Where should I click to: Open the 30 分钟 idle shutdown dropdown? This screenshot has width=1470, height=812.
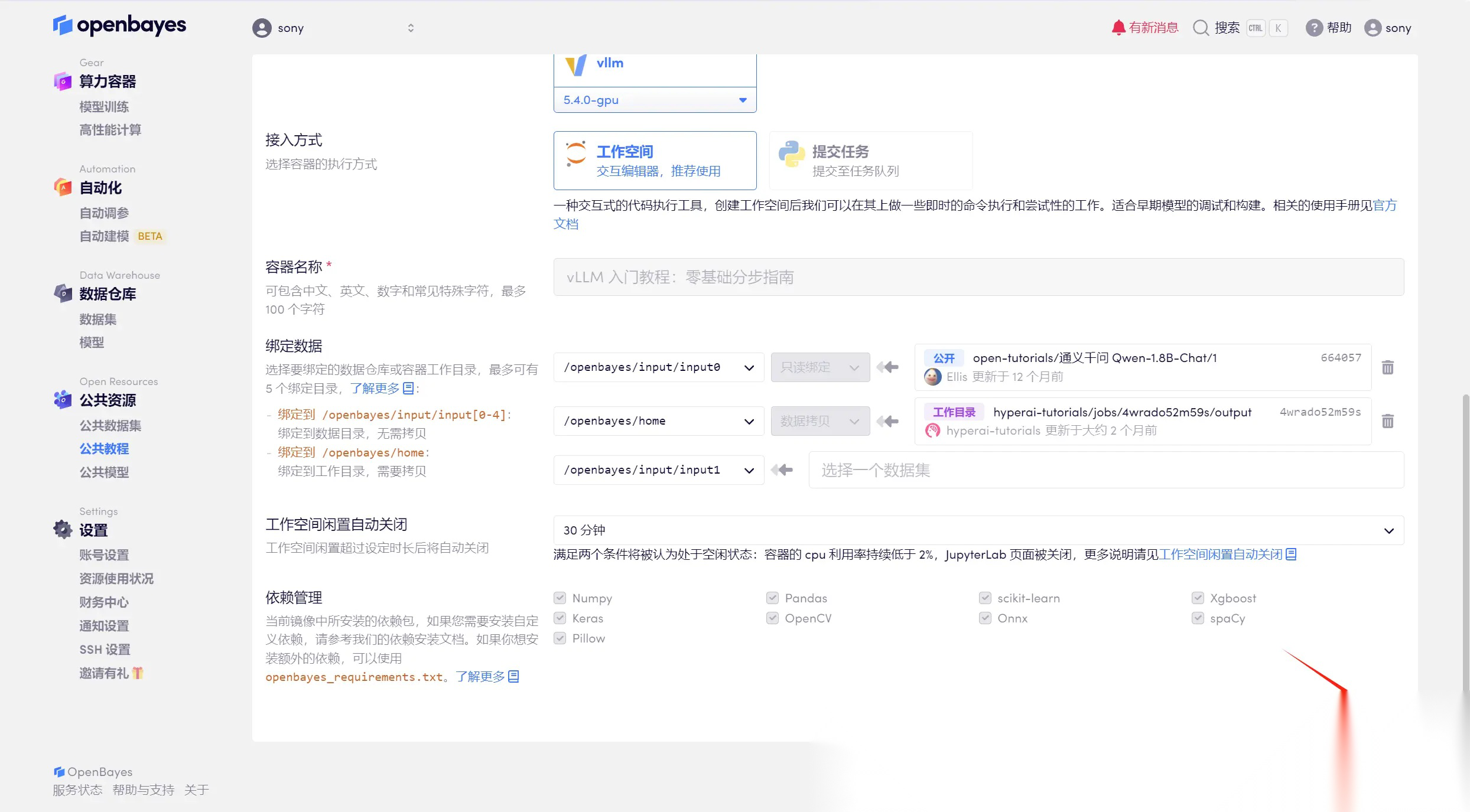point(978,530)
